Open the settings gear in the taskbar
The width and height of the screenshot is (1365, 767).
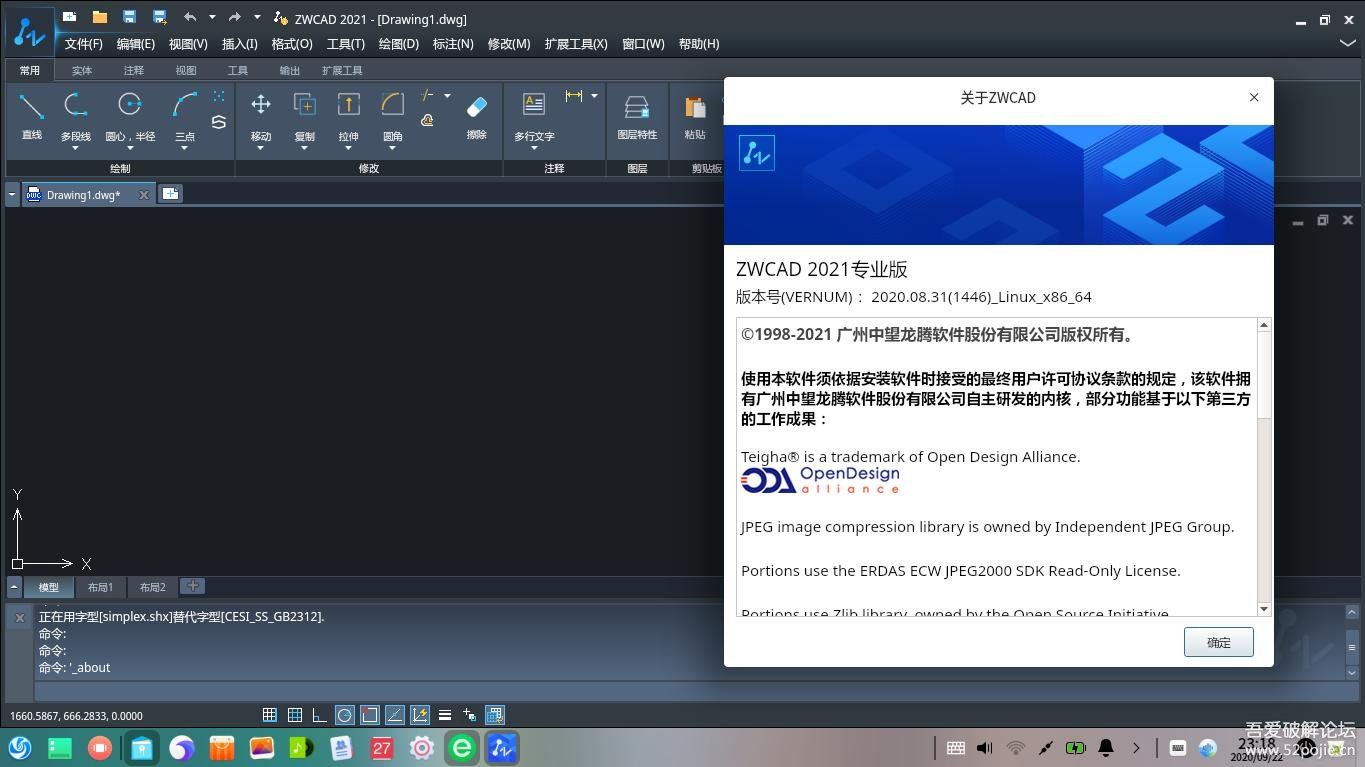tap(422, 747)
